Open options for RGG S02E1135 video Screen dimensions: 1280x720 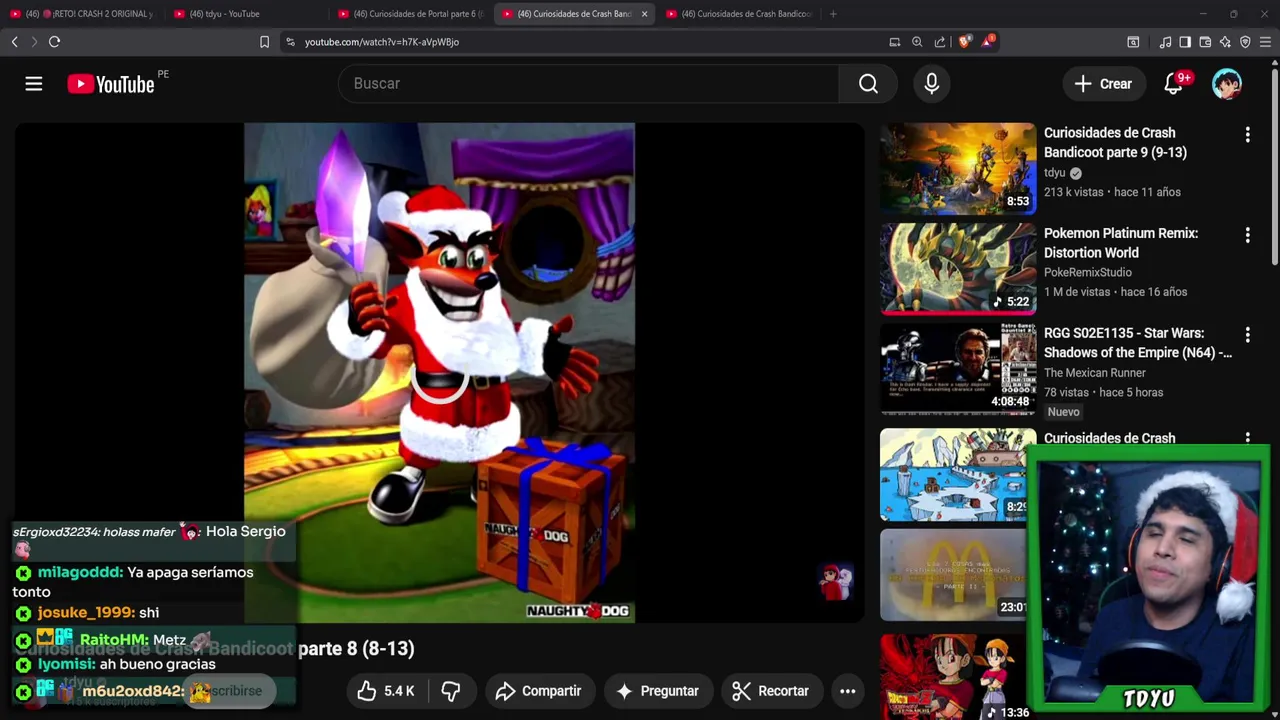(x=1247, y=335)
